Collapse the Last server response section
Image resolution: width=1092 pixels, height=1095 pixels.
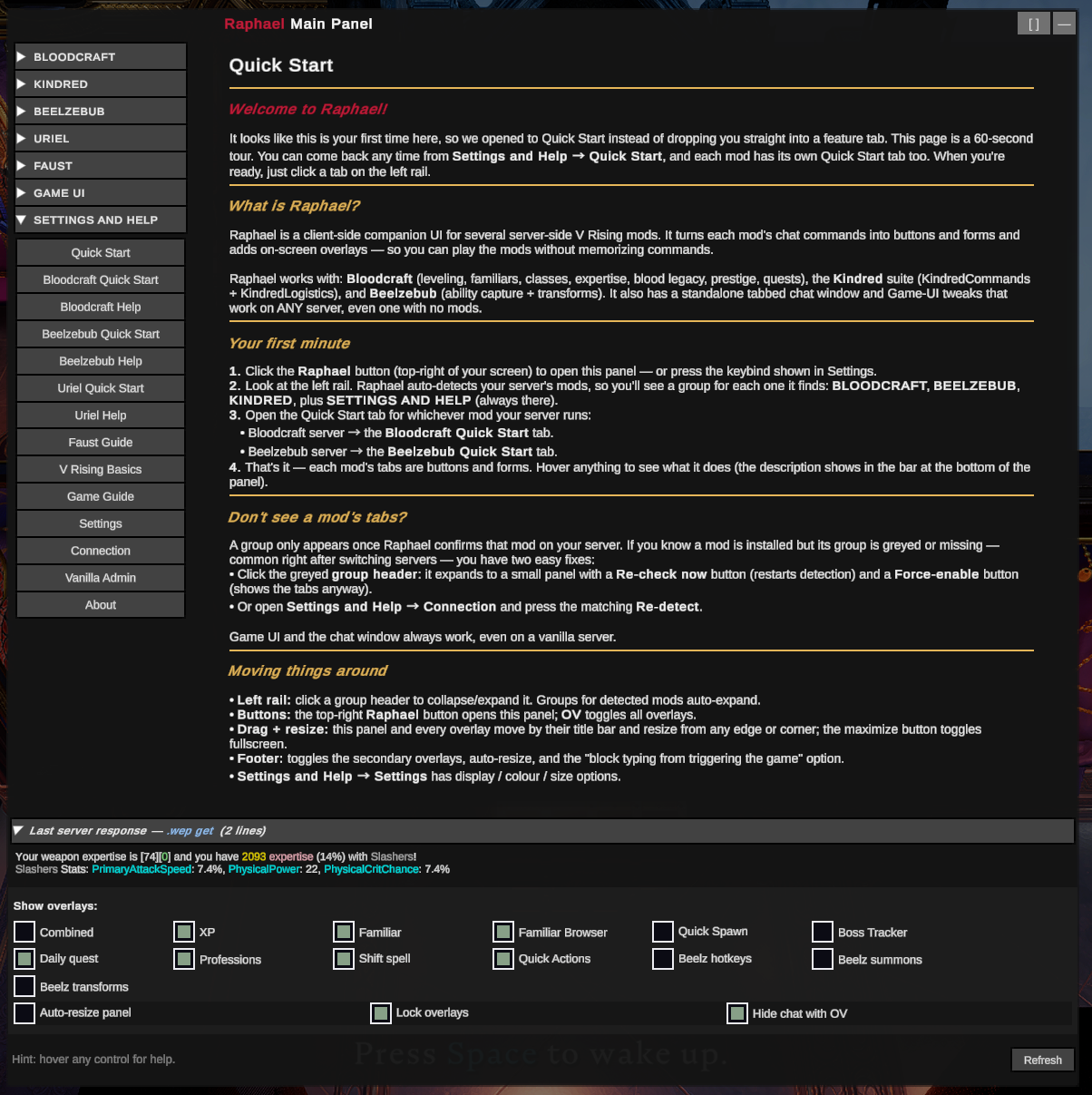pyautogui.click(x=542, y=830)
